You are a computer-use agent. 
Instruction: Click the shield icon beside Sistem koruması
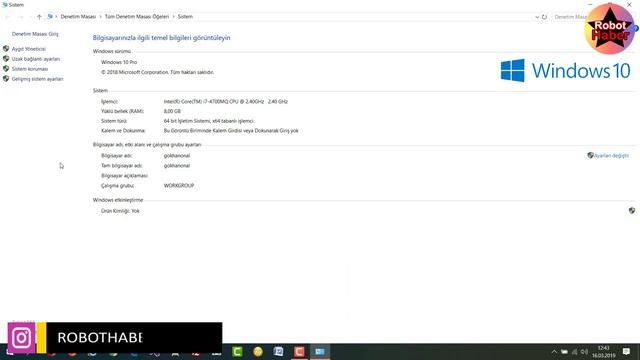point(6,69)
